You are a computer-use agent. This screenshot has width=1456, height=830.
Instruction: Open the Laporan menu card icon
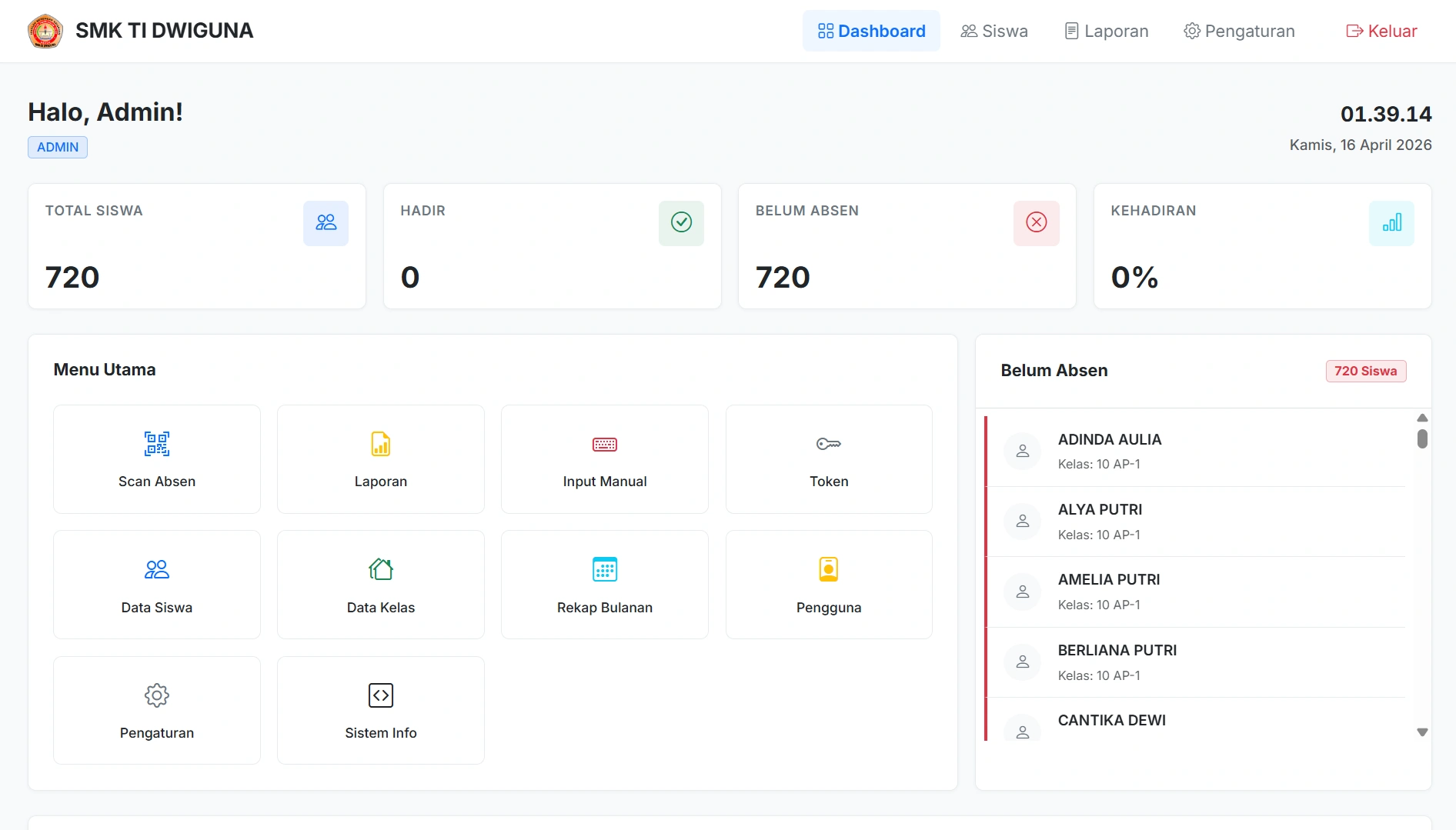pos(381,444)
